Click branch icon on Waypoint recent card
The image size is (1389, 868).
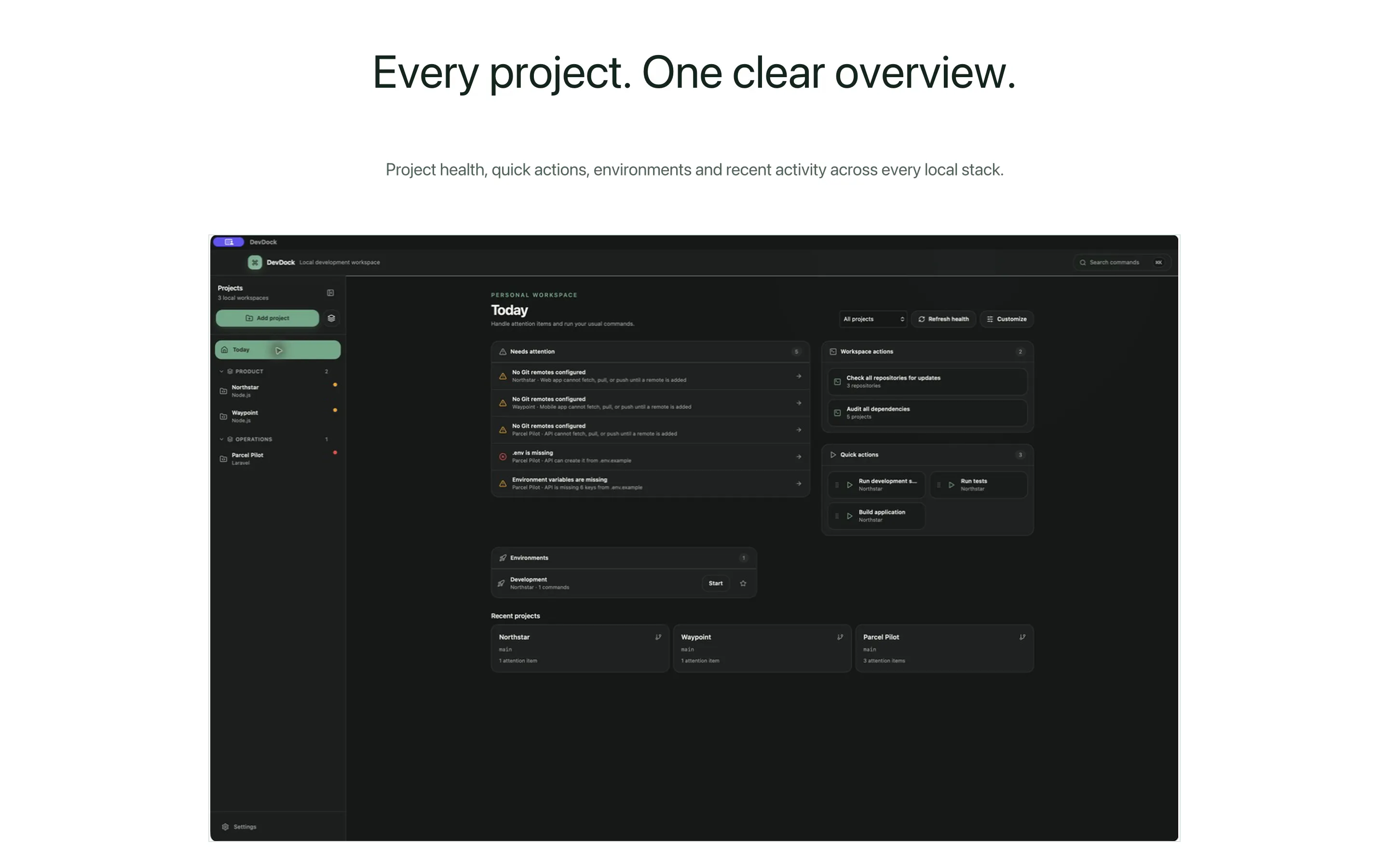840,637
